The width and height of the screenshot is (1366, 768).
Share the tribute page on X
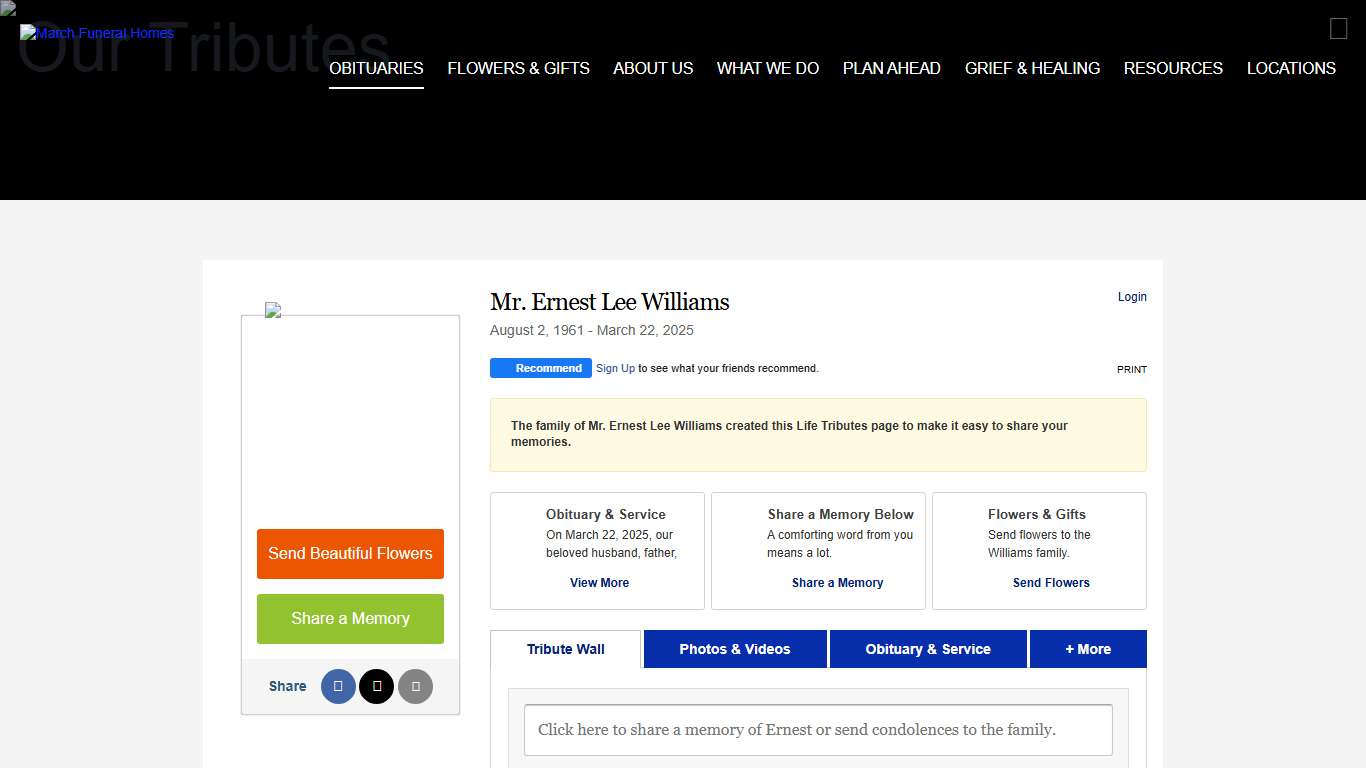pyautogui.click(x=376, y=686)
